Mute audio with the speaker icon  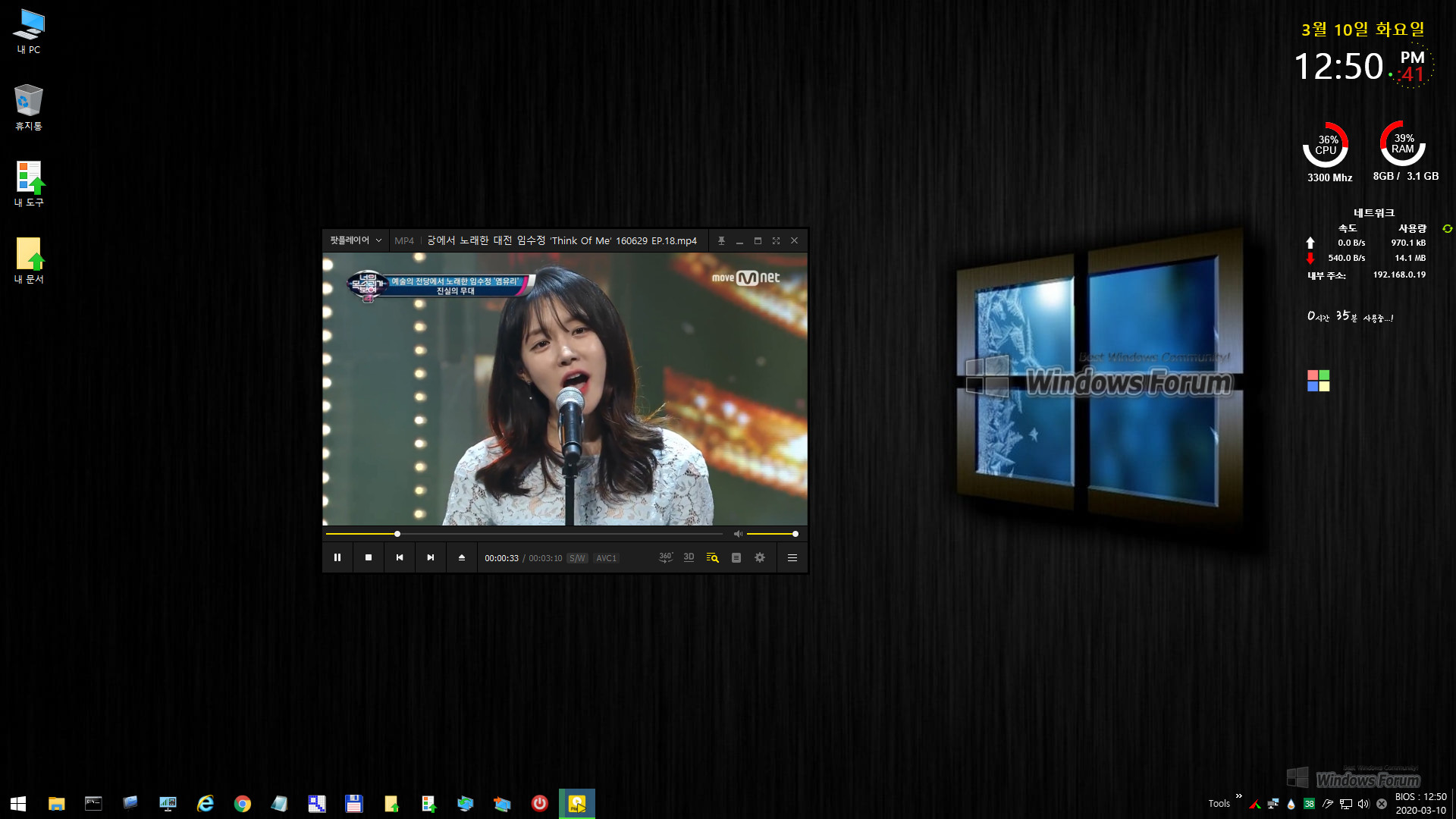coord(738,534)
